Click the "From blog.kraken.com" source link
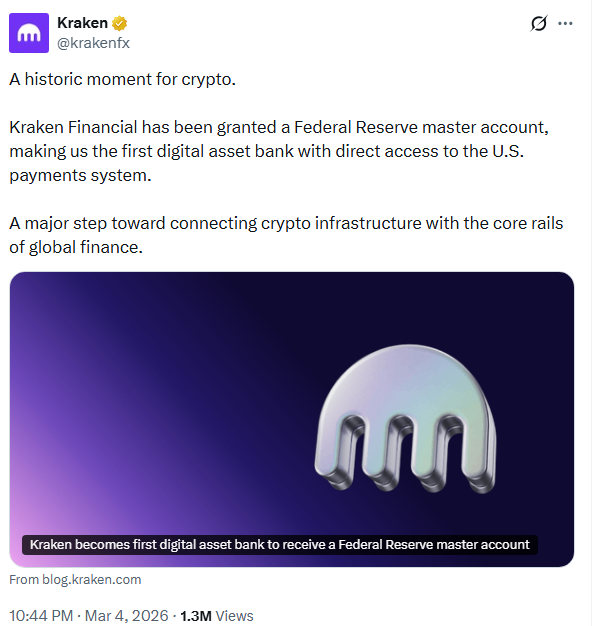Viewport: 613px width, 626px height. click(x=75, y=579)
